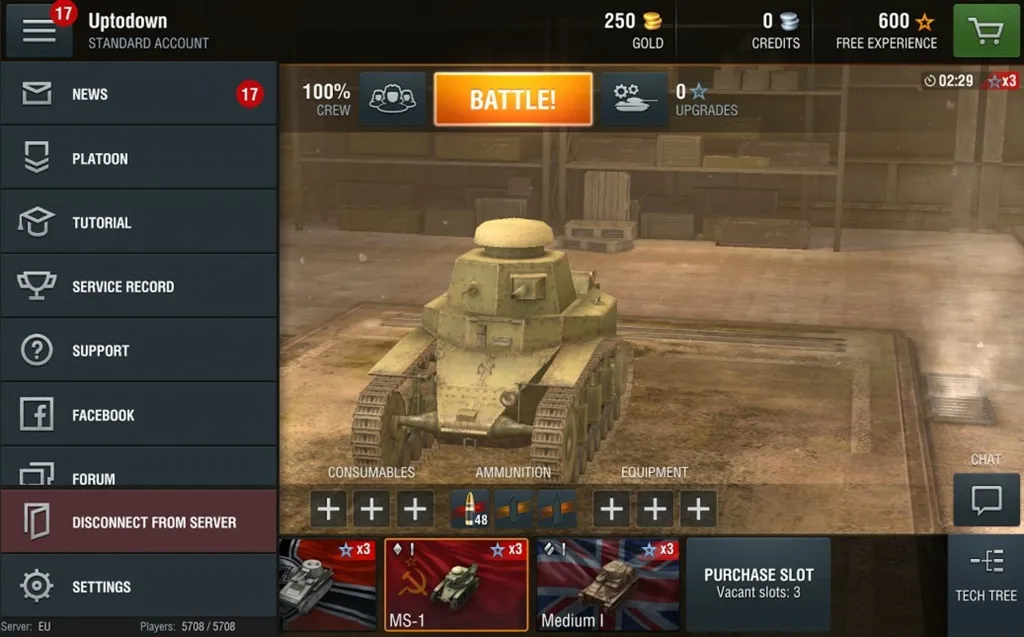
Task: Select the ammunition shell with 48 rounds
Action: click(x=470, y=509)
